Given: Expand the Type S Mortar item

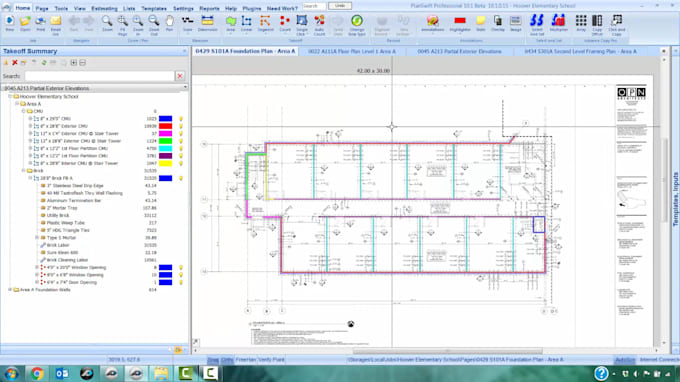Looking at the screenshot, I should click(37, 238).
